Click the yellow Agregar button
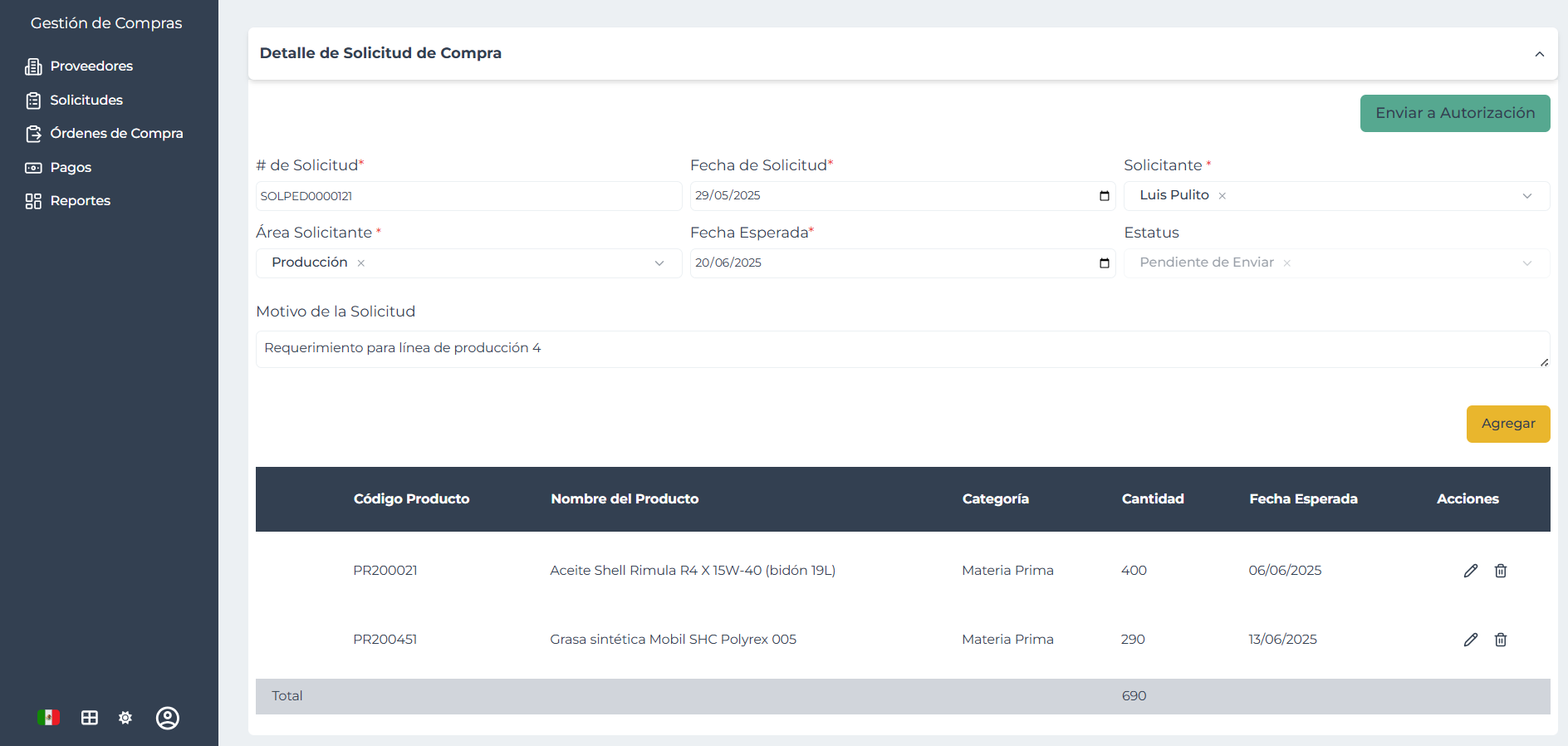The width and height of the screenshot is (1568, 746). 1507,424
